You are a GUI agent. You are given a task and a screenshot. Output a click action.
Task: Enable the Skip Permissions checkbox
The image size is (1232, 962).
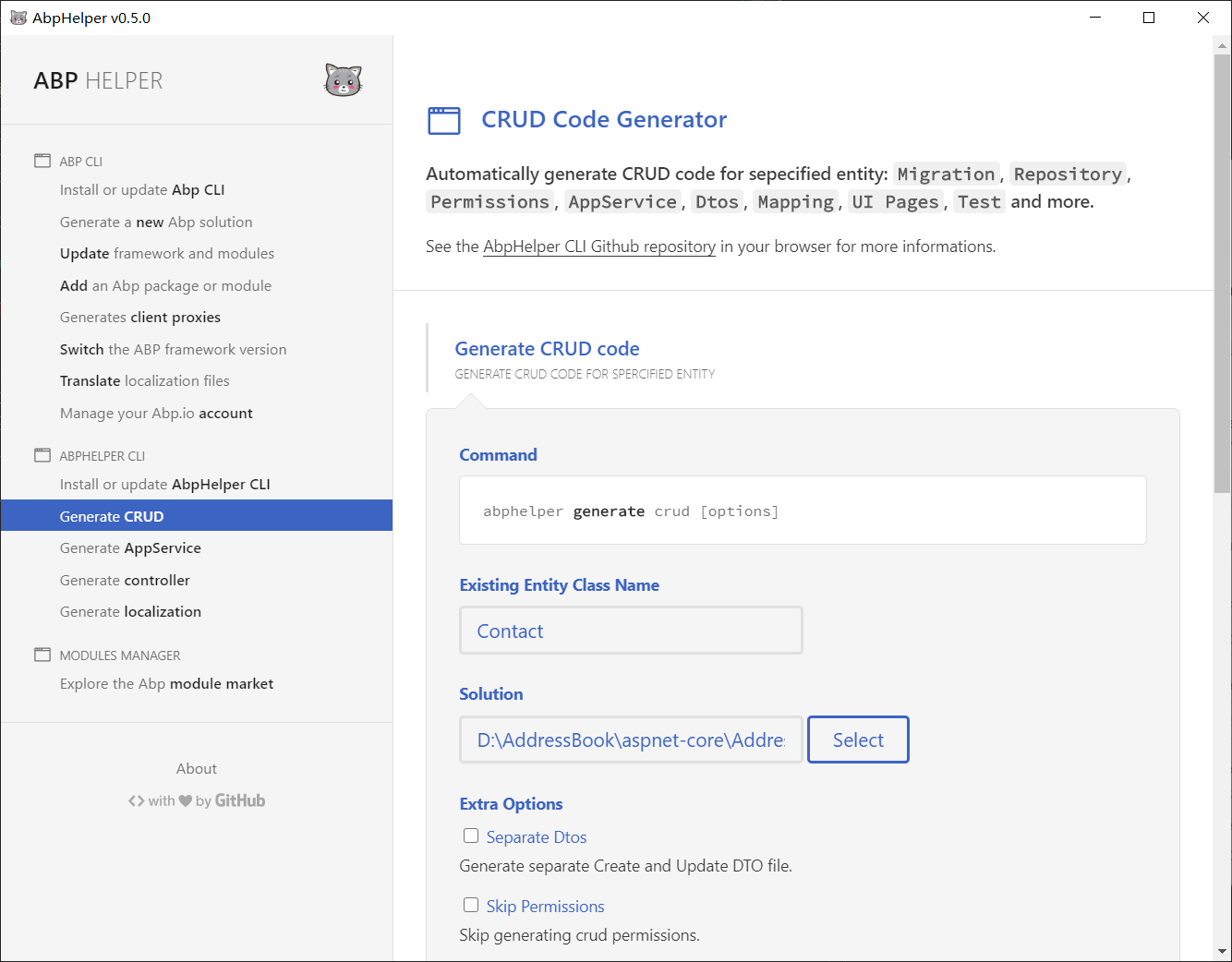click(471, 905)
